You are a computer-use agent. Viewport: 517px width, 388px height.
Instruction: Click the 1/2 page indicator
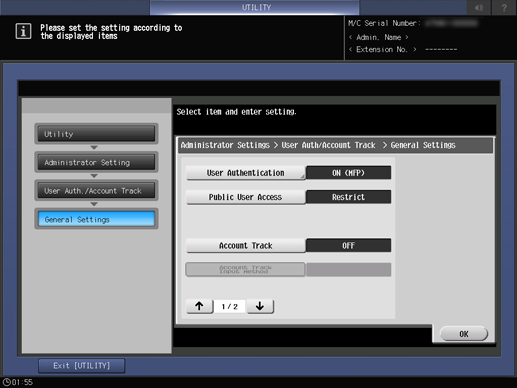click(x=230, y=306)
